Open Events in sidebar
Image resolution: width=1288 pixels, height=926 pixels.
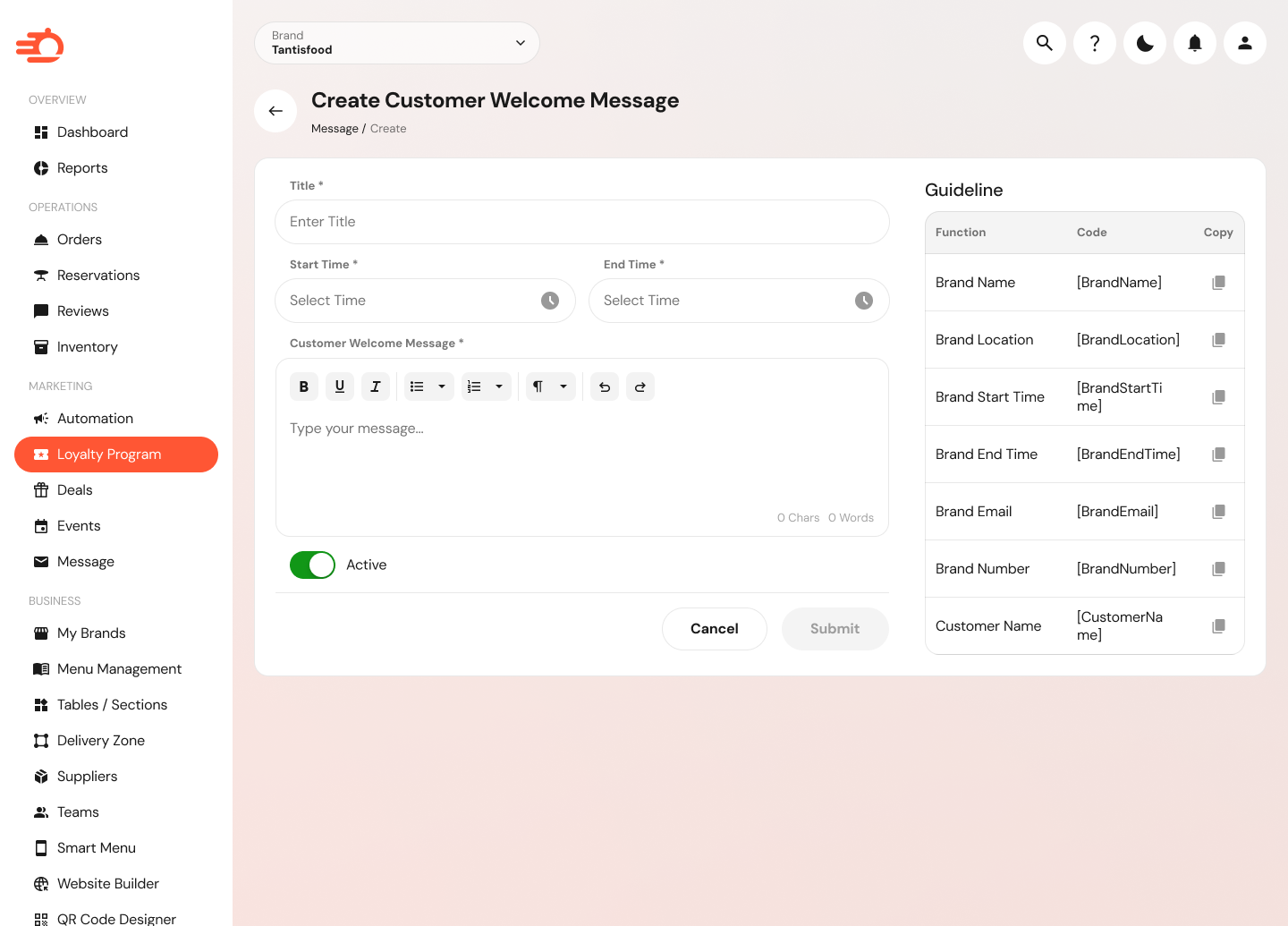116,526
